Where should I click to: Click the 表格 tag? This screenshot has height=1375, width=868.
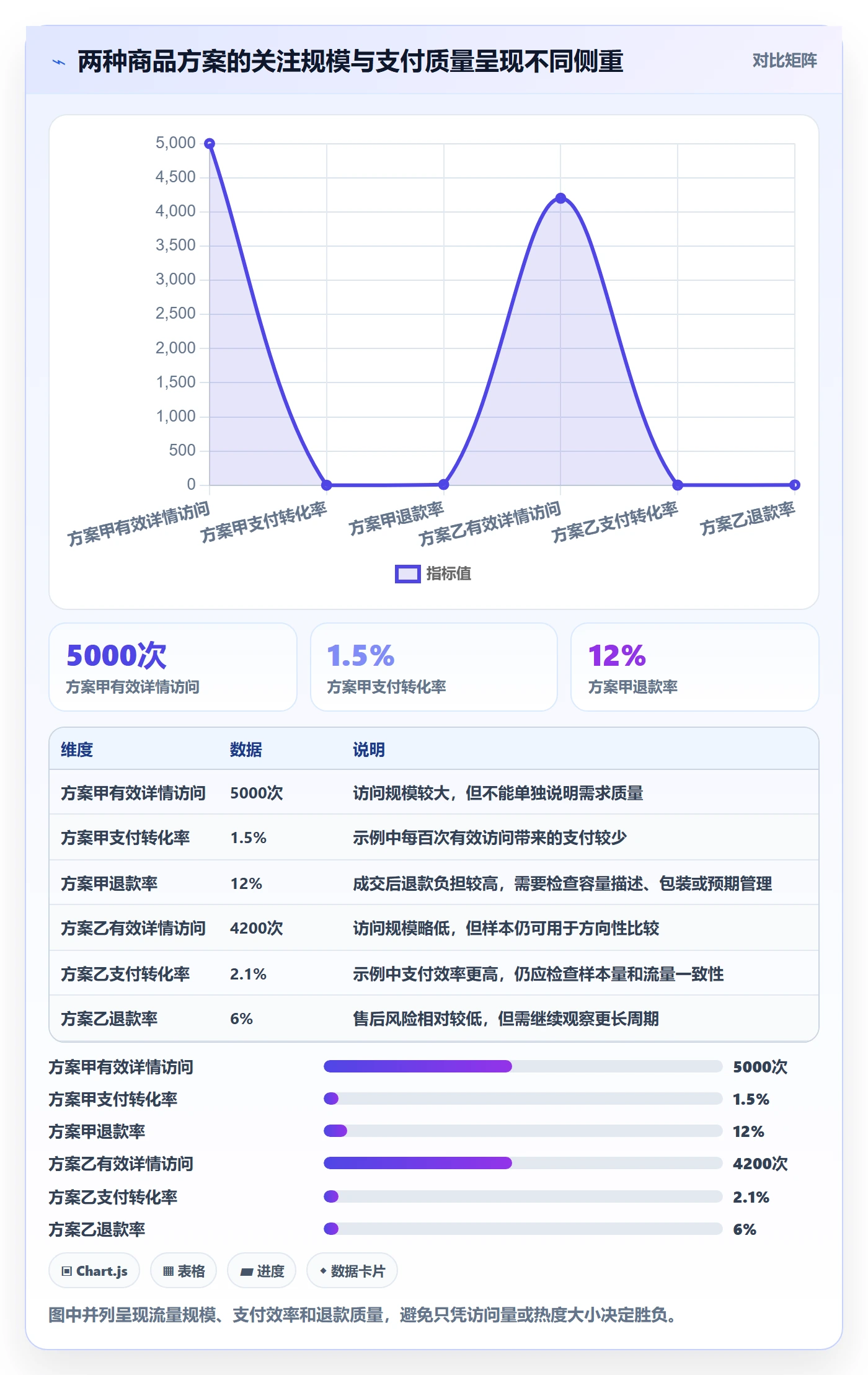coord(184,1271)
